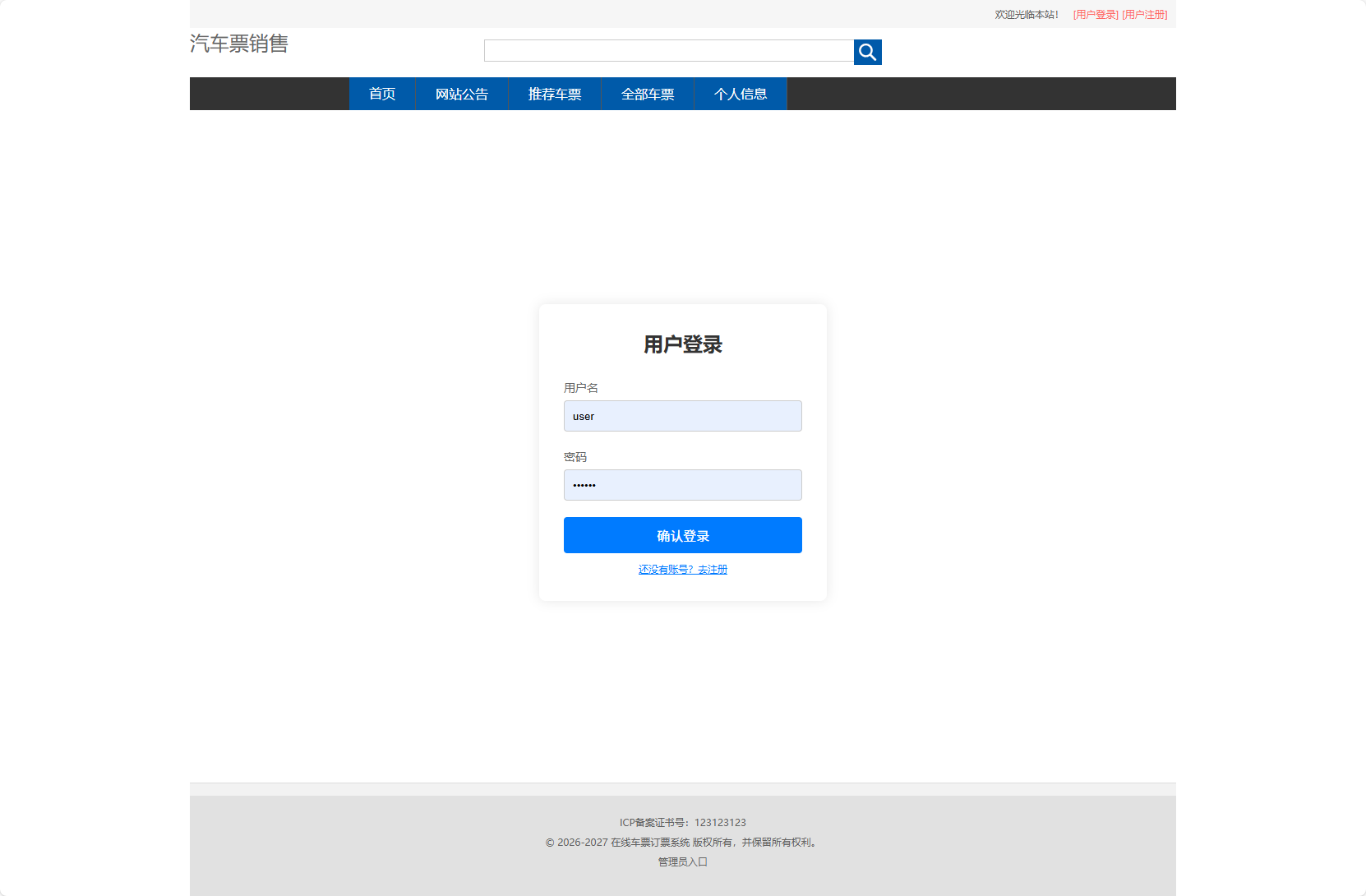
Task: Click inside the top search box
Action: pos(668,50)
